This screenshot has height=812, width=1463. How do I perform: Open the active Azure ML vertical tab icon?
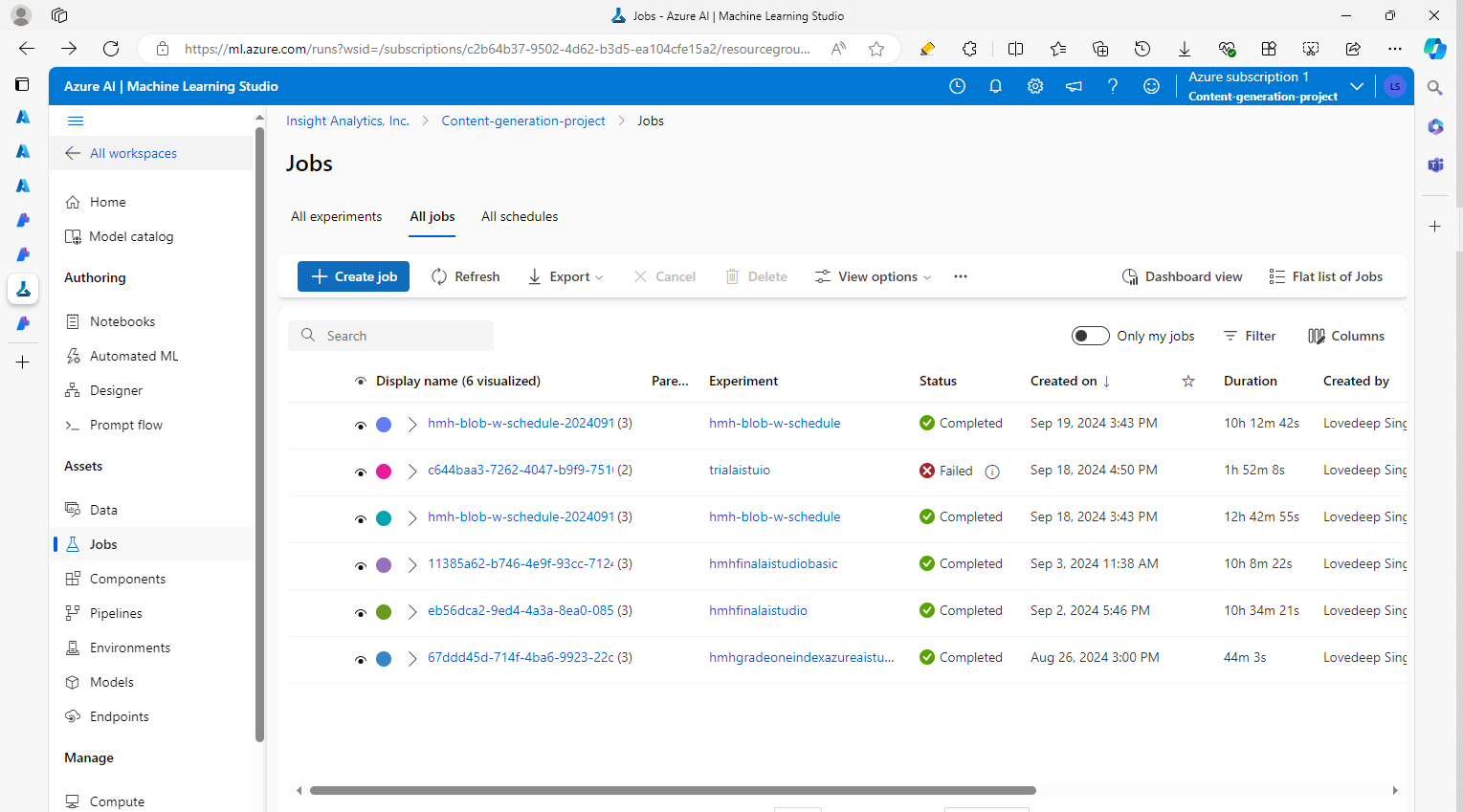[x=23, y=289]
